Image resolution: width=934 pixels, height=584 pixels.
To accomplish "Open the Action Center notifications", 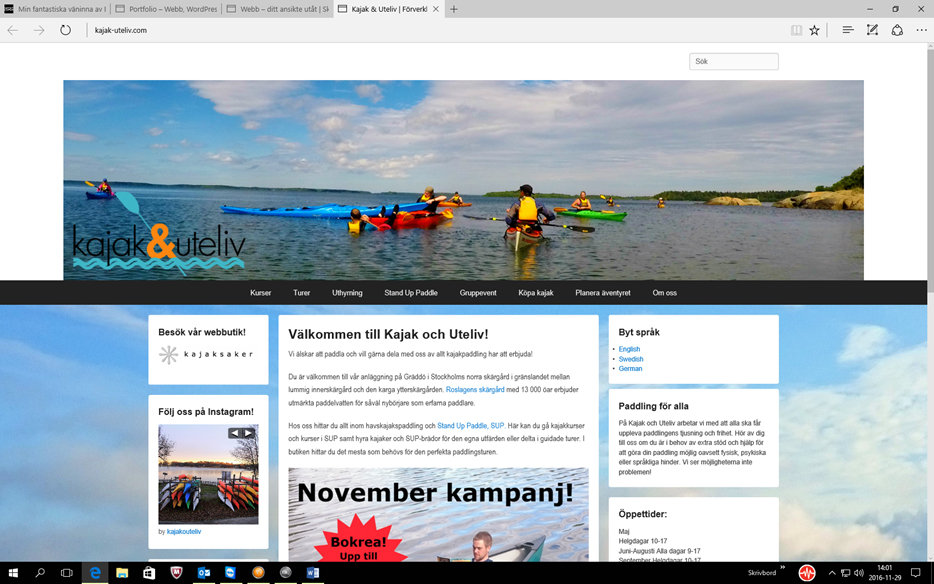I will tap(916, 573).
